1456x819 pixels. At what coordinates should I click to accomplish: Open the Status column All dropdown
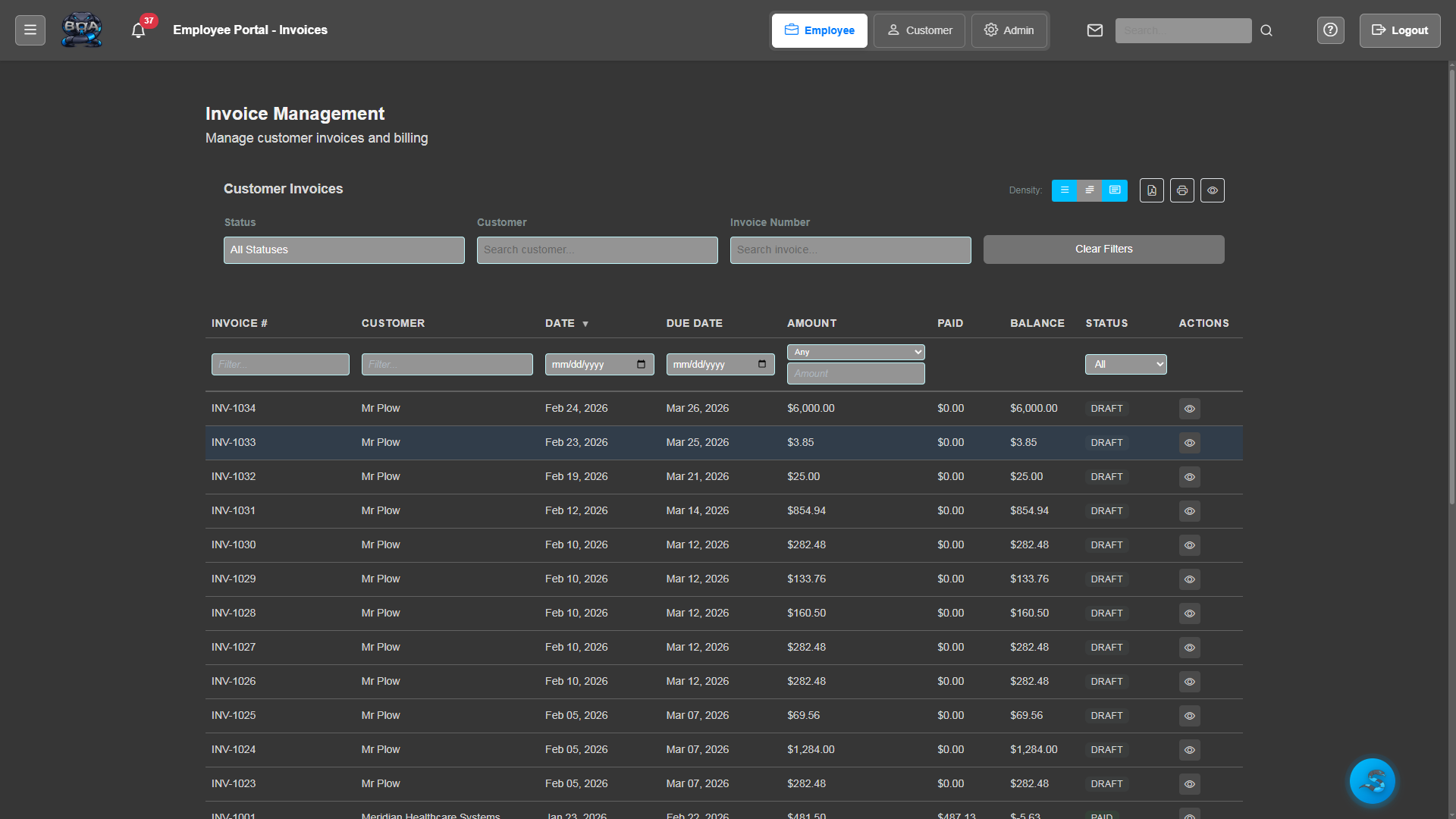1125,364
